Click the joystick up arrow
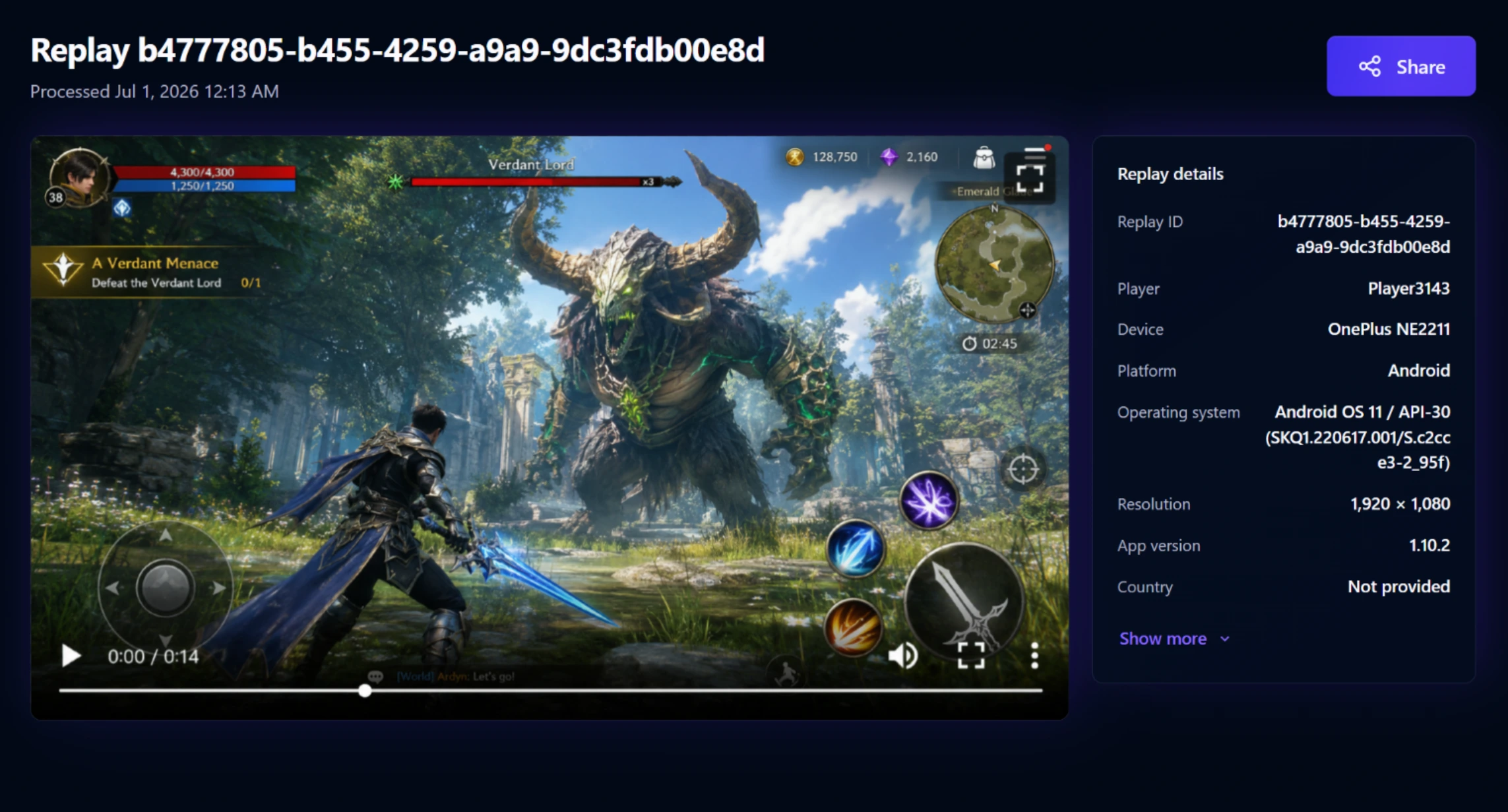Screen dimensions: 1508x812 pos(165,535)
